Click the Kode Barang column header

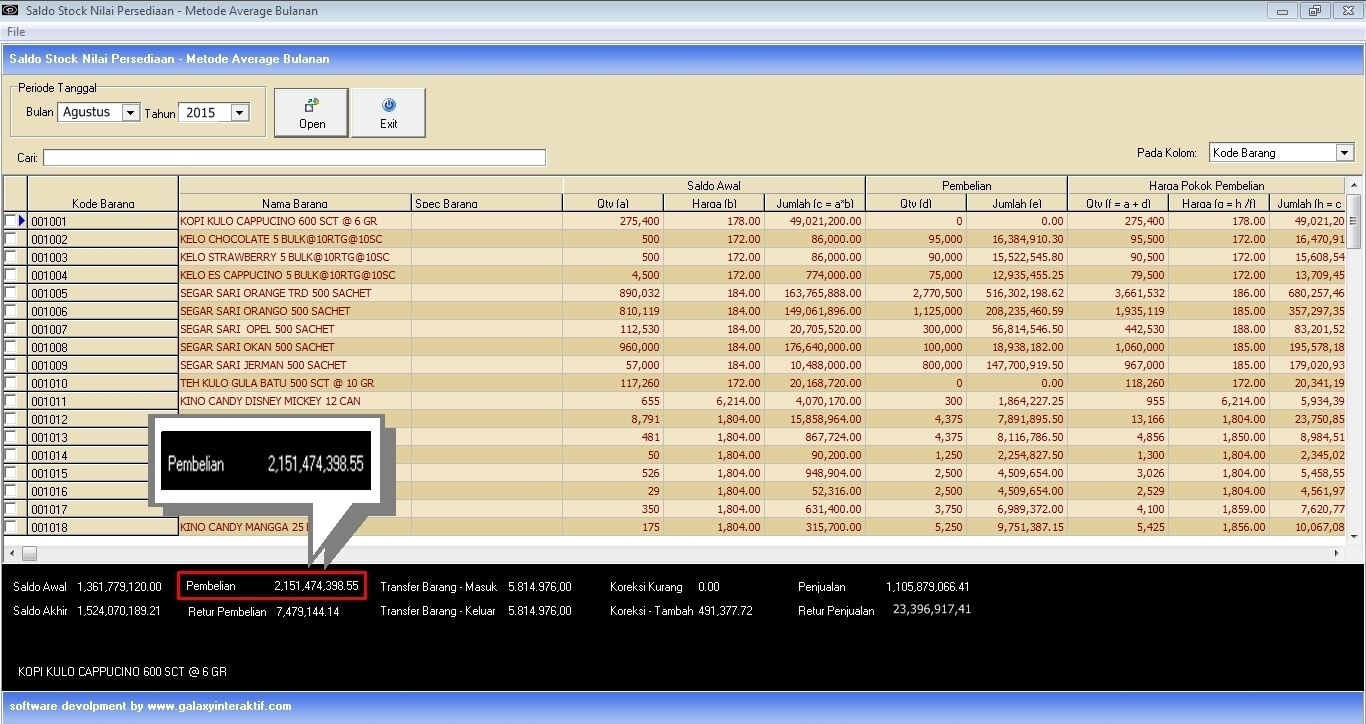[103, 203]
